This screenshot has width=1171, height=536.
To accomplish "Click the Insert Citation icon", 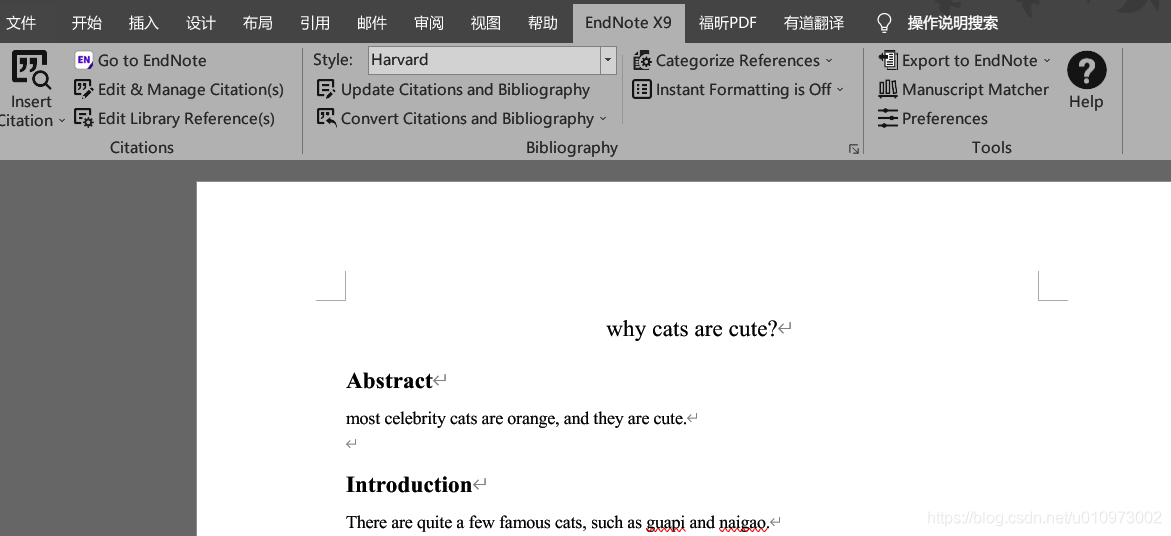I will [x=31, y=69].
